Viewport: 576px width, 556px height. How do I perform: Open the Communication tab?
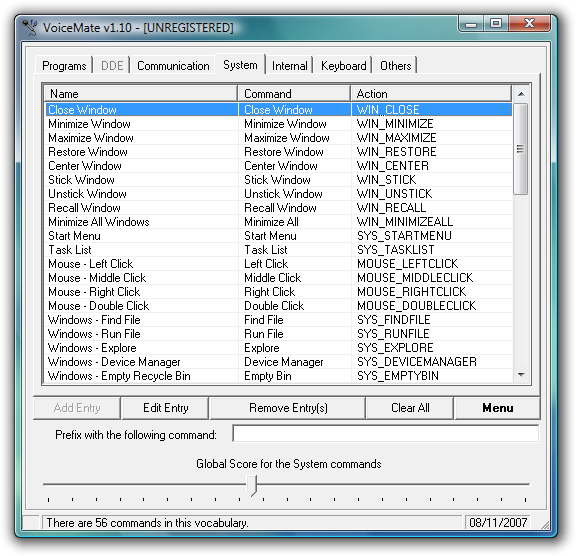pos(173,66)
